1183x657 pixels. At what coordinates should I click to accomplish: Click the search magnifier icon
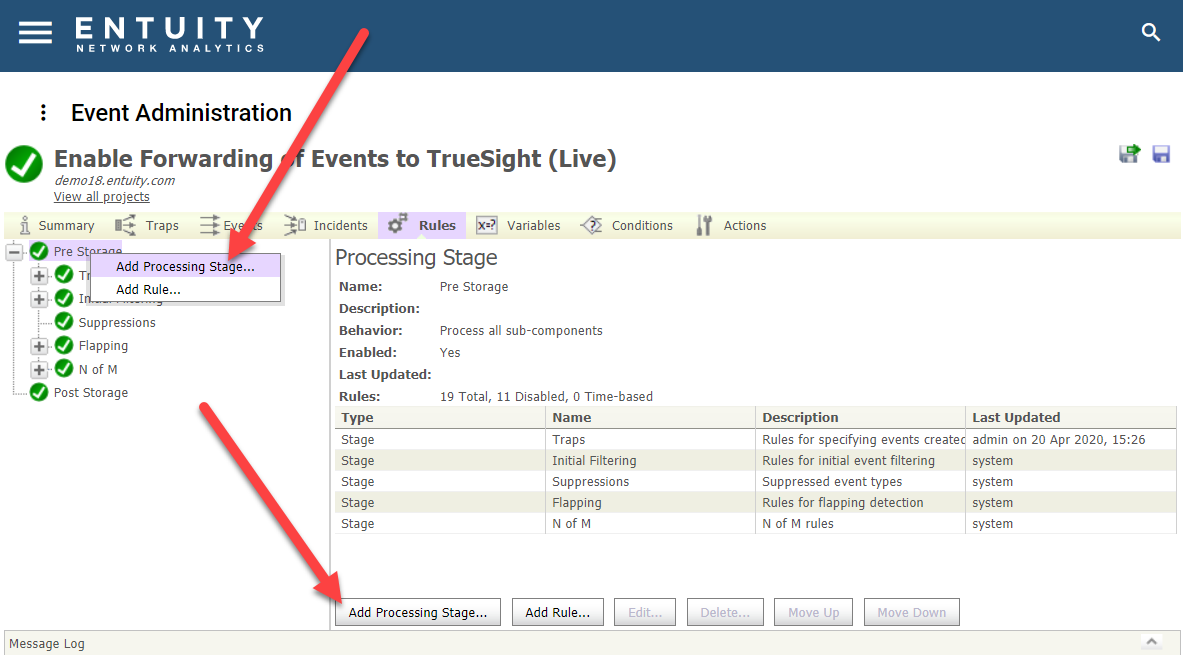click(x=1151, y=32)
